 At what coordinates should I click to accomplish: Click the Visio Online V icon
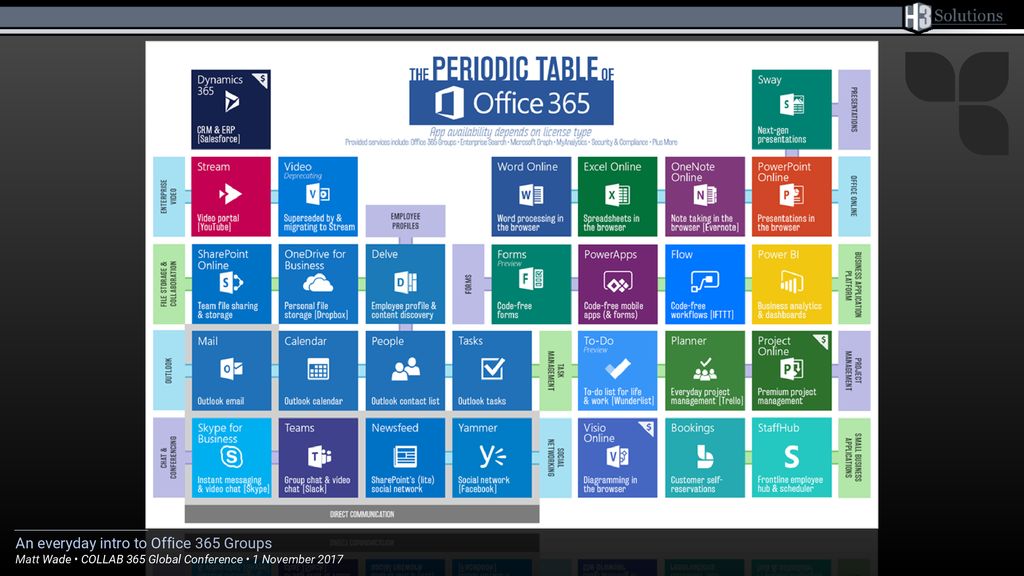[x=617, y=457]
